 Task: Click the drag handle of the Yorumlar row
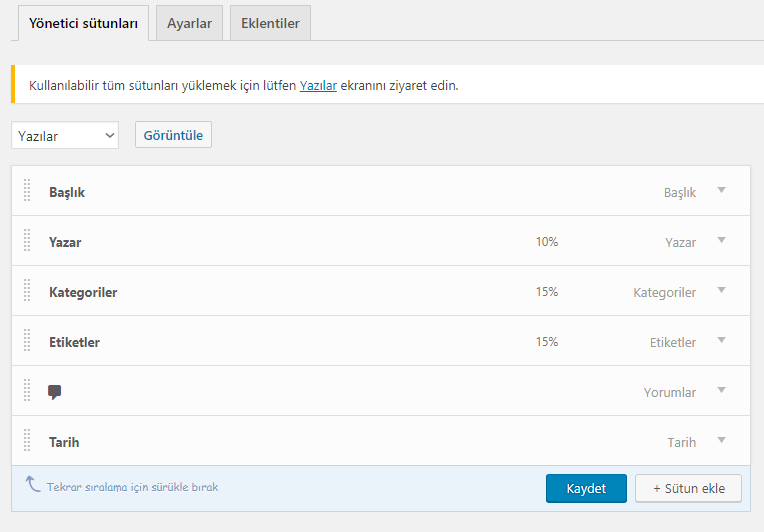(x=27, y=390)
